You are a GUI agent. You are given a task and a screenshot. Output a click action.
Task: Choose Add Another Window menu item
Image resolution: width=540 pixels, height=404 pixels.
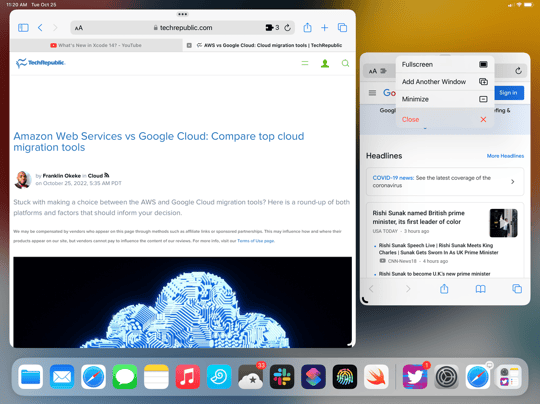coord(445,82)
